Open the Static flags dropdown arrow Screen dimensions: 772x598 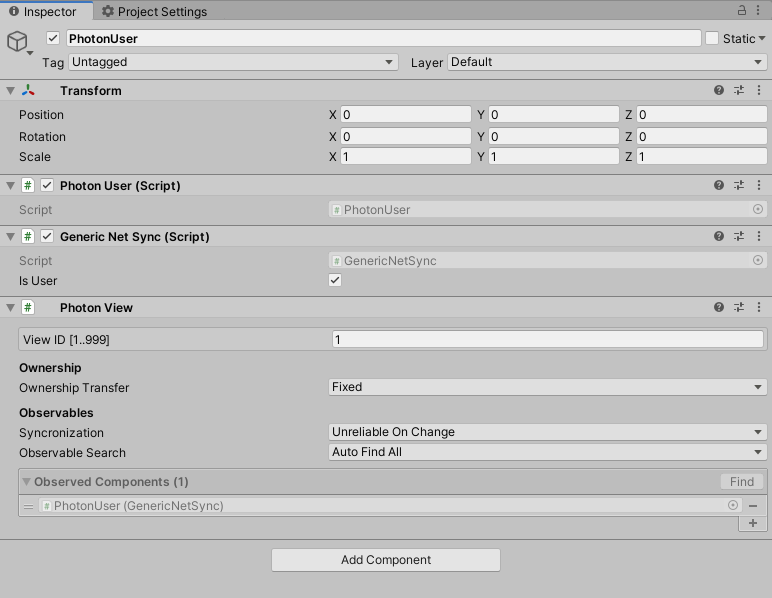point(762,38)
